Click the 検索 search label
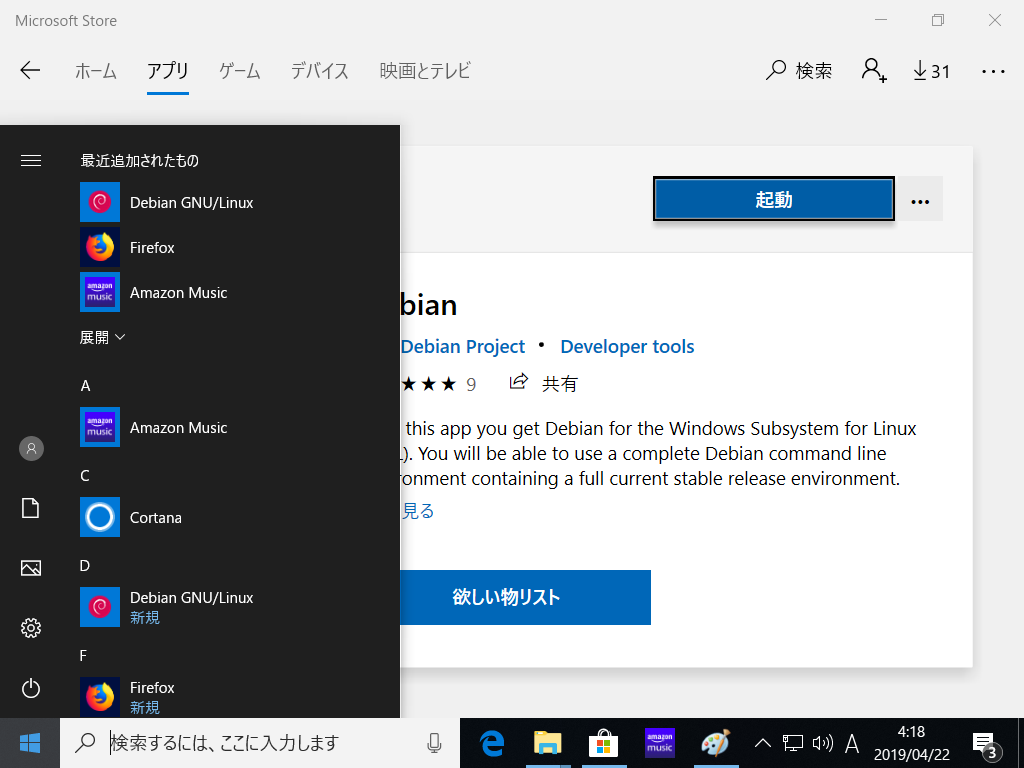The height and width of the screenshot is (768, 1024). (814, 71)
